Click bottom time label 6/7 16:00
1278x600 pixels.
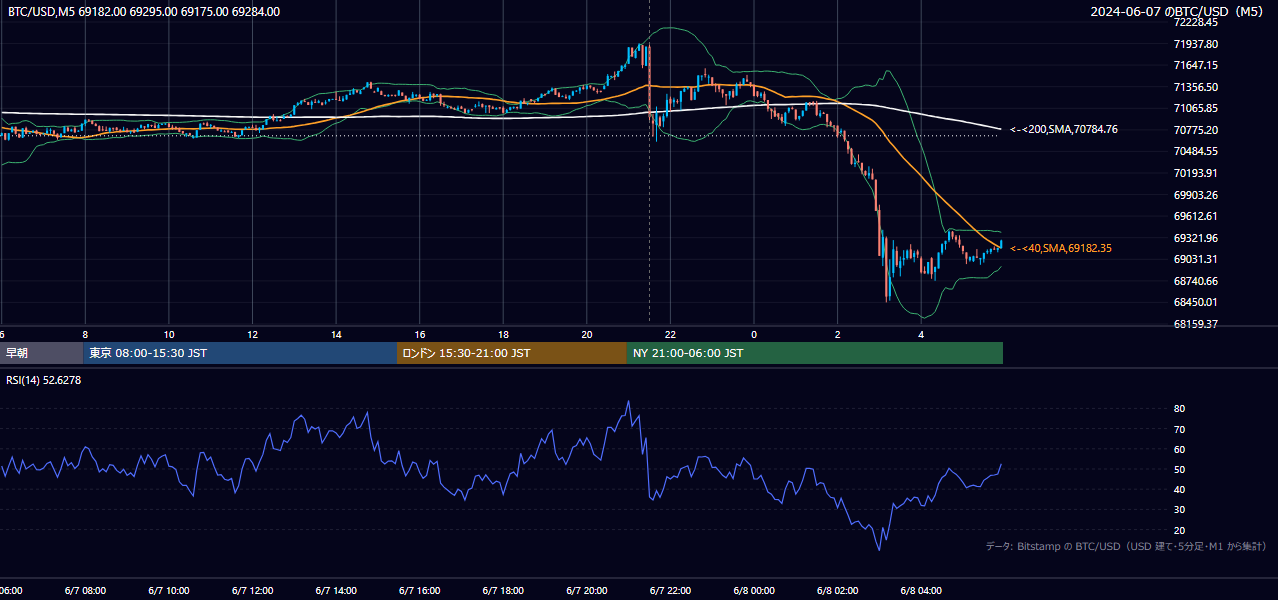pos(420,591)
